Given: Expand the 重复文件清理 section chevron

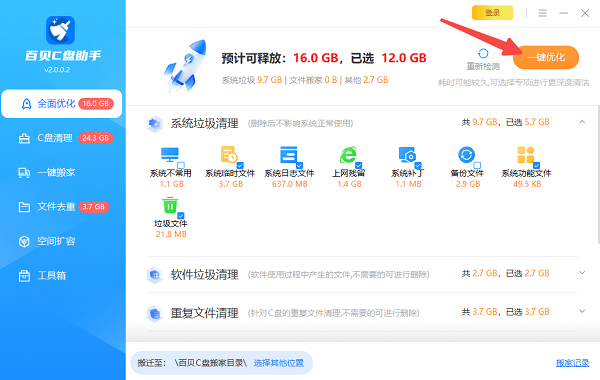Looking at the screenshot, I should click(582, 311).
